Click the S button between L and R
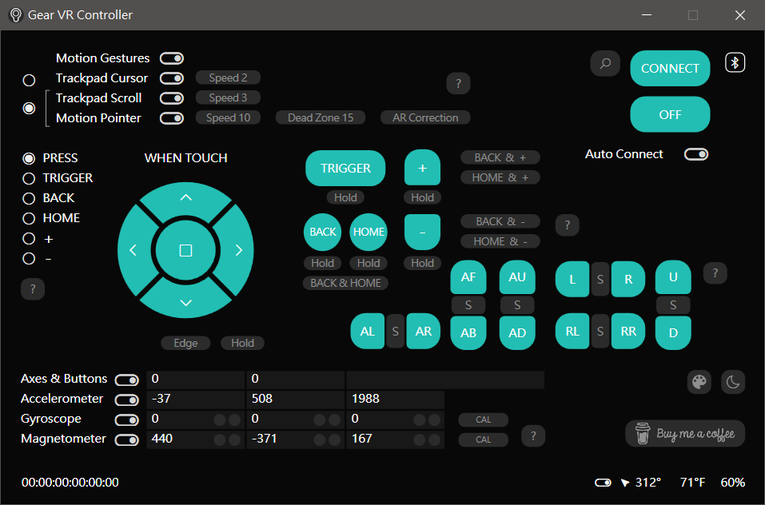The width and height of the screenshot is (765, 505). pyautogui.click(x=600, y=280)
